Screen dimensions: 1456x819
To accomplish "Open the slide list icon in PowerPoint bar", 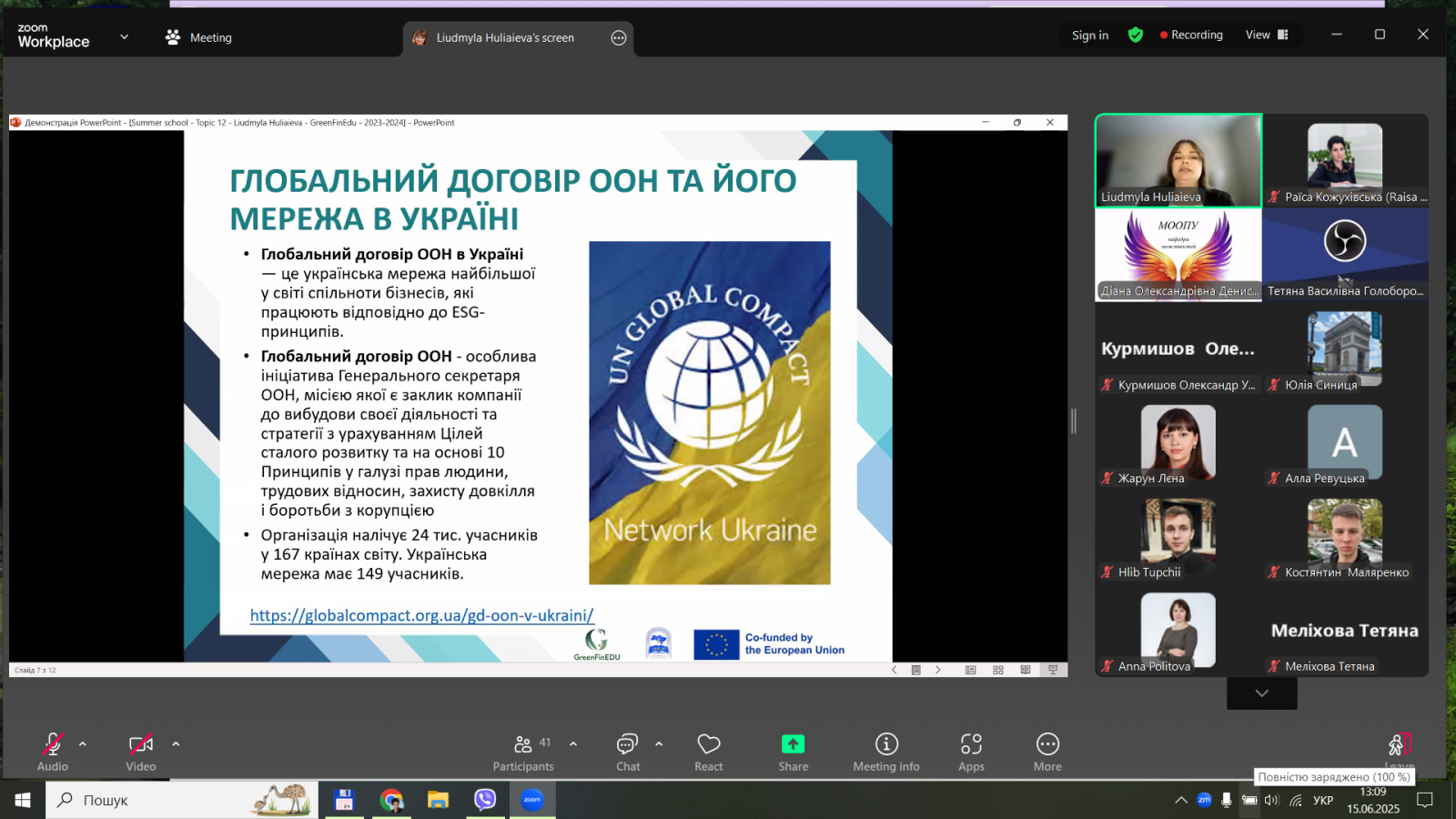I will tap(916, 670).
